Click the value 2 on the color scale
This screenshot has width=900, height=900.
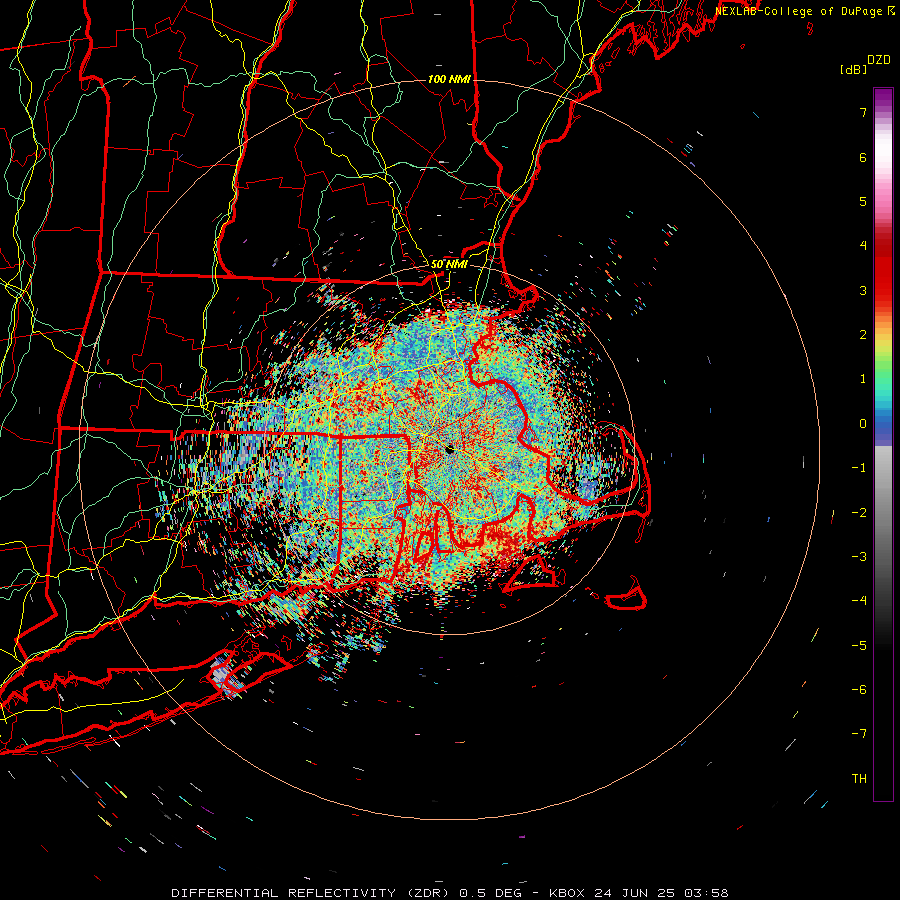click(863, 335)
